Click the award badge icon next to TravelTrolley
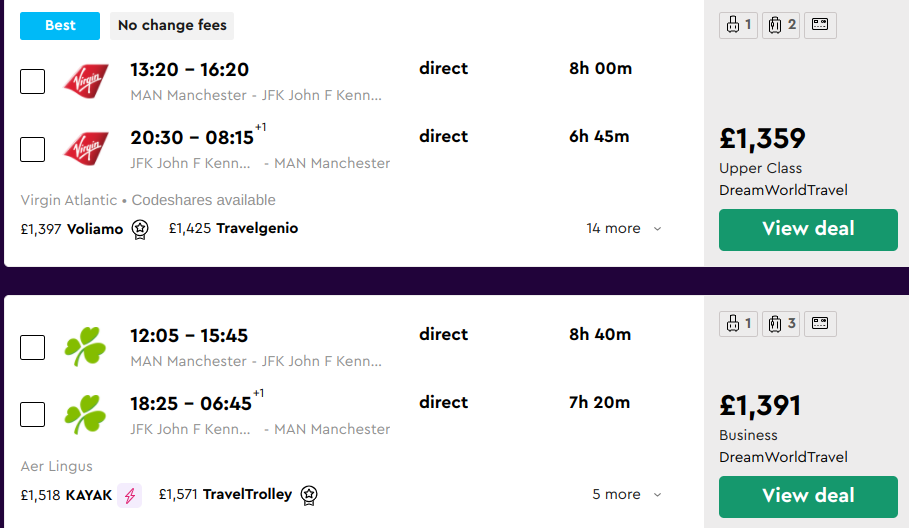This screenshot has height=528, width=909. tap(309, 495)
